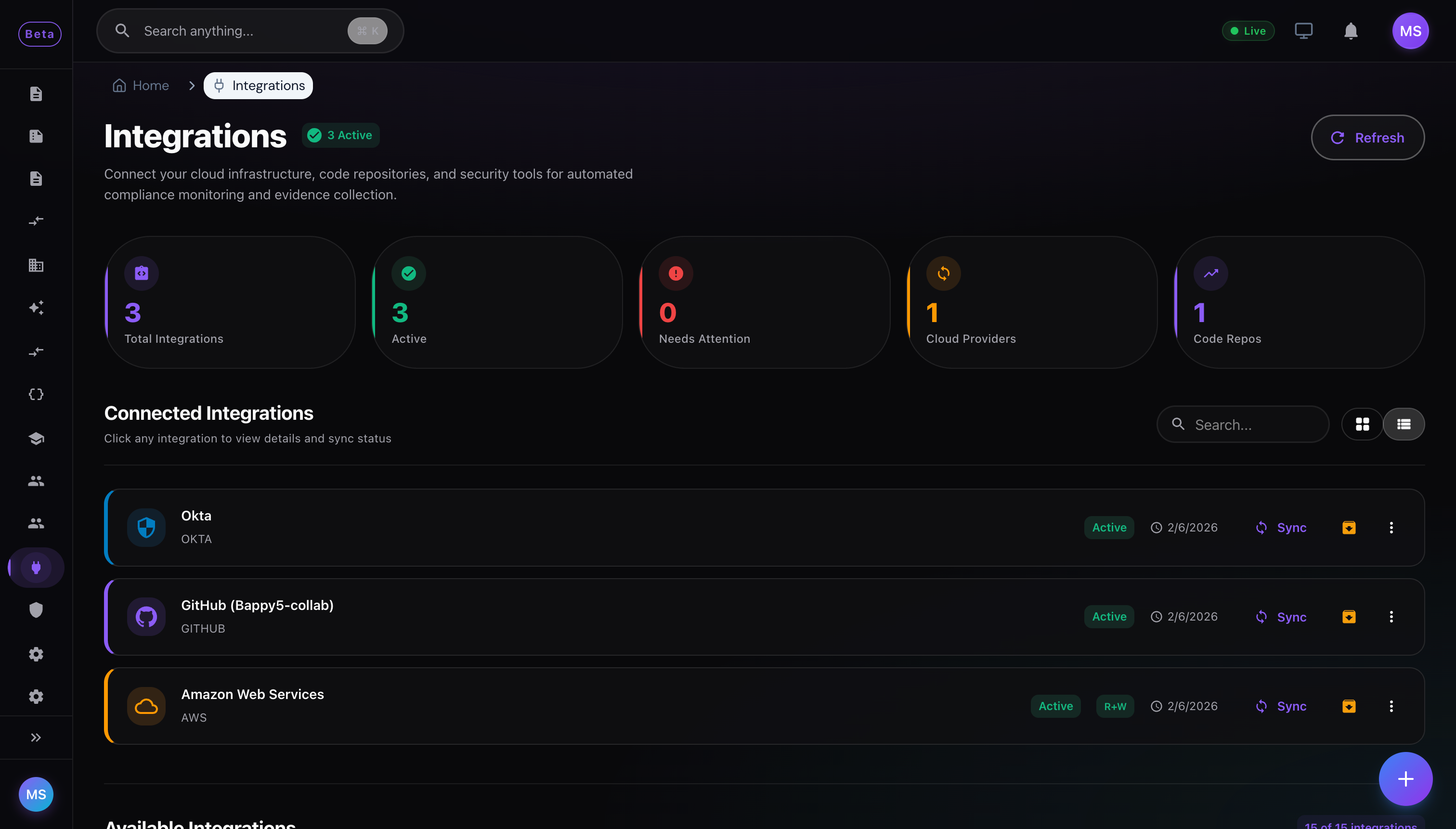The image size is (1456, 829).
Task: Click the monitor display icon in top bar
Action: pyautogui.click(x=1304, y=30)
